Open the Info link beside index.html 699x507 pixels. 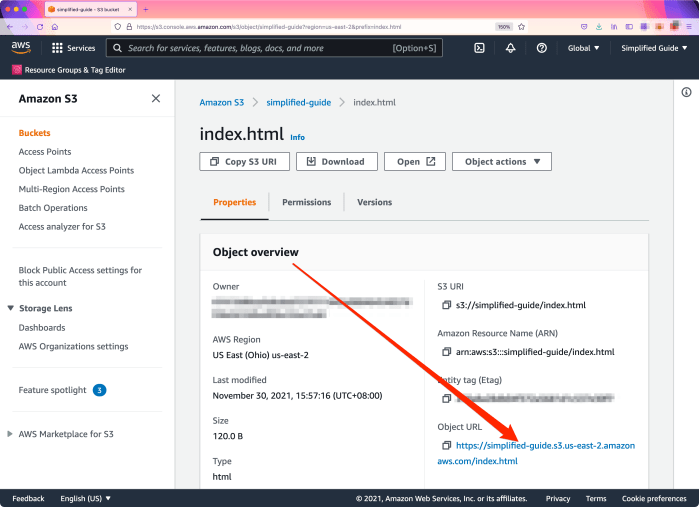click(297, 137)
